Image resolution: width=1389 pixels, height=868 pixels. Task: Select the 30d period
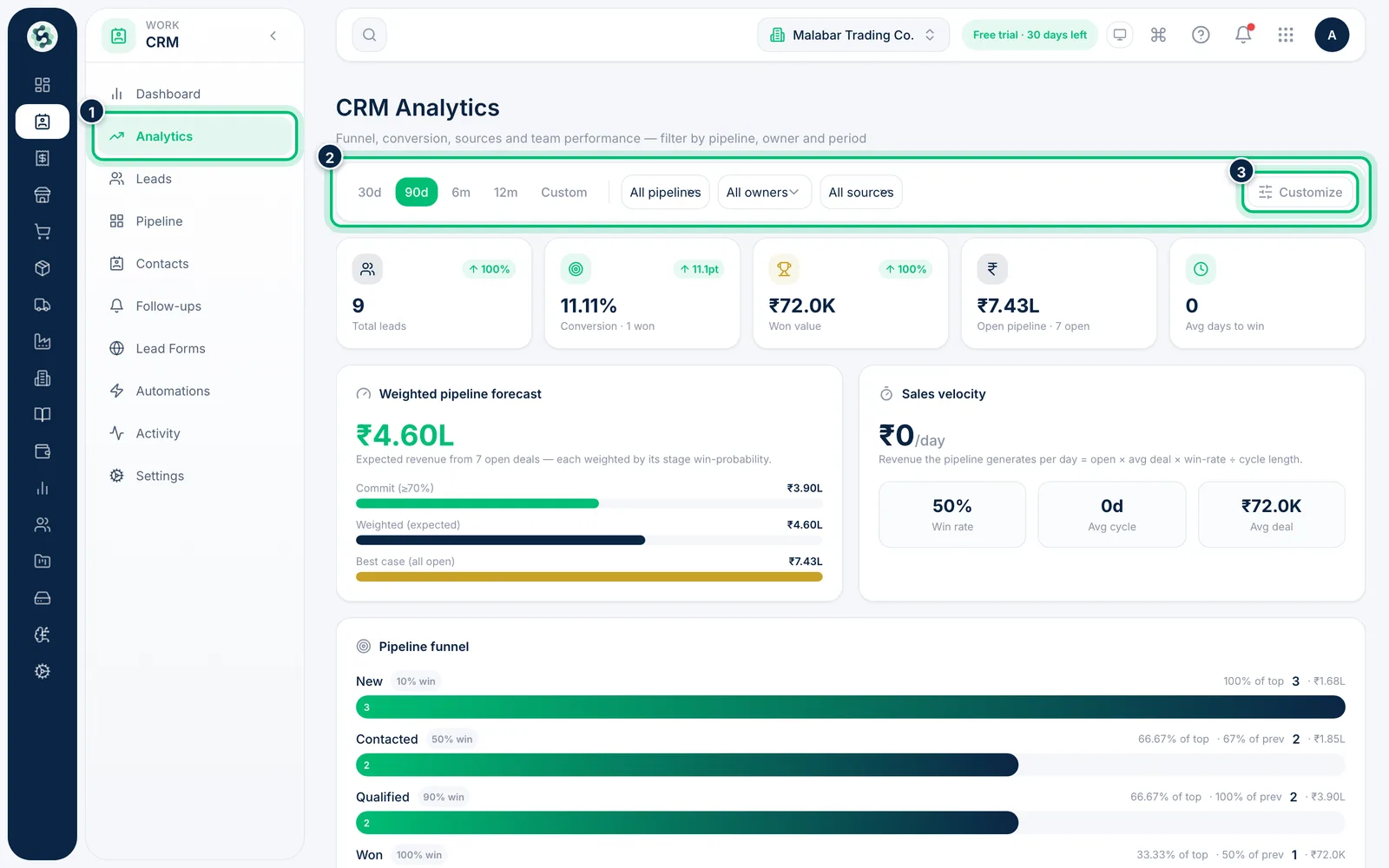(370, 192)
